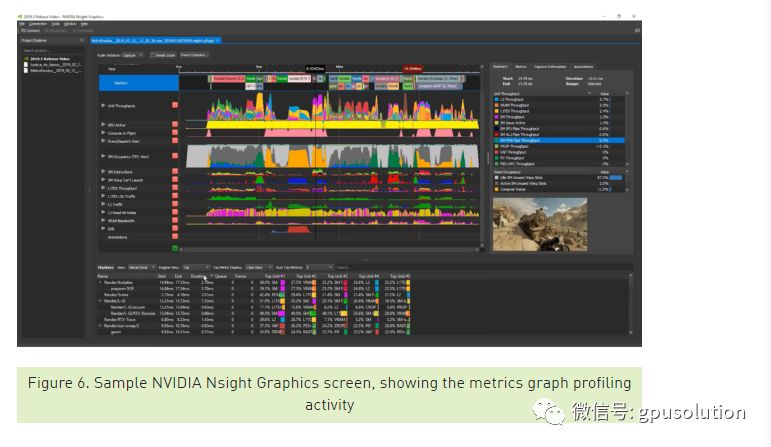Expand the L2 Traffic row
This screenshot has width=771, height=447.
103,204
